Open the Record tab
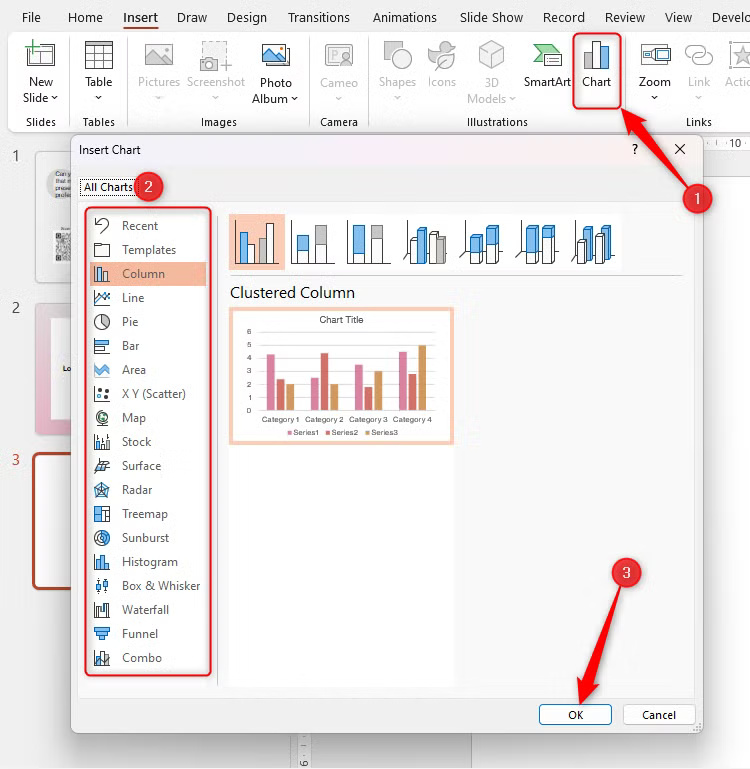This screenshot has height=769, width=750. click(x=564, y=18)
